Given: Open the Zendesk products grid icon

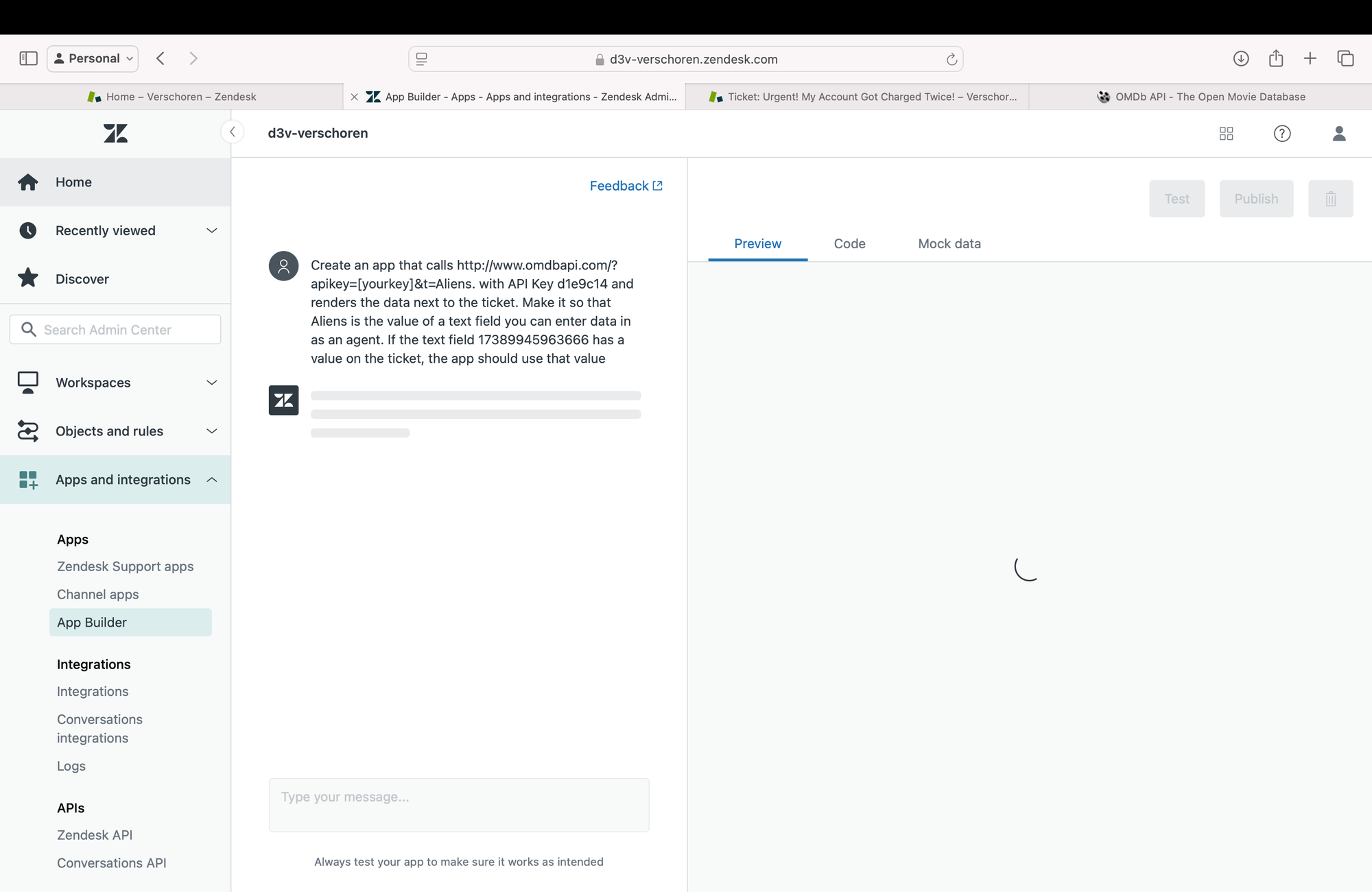Looking at the screenshot, I should pyautogui.click(x=1227, y=134).
